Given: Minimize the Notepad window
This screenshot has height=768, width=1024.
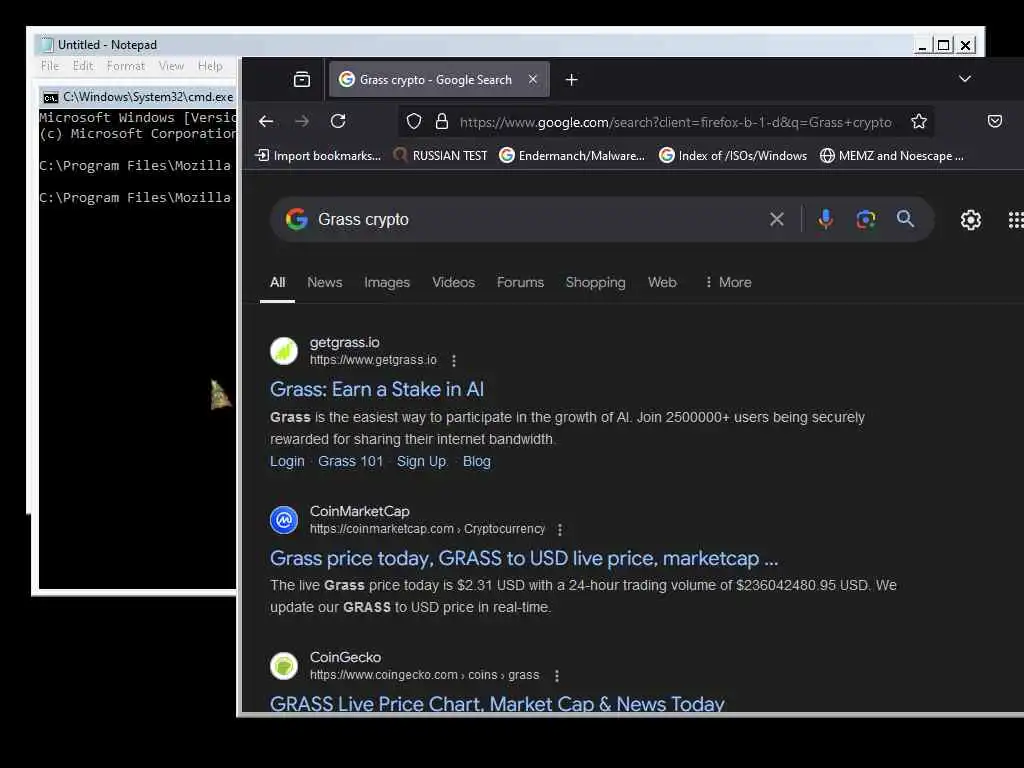Looking at the screenshot, I should [x=922, y=45].
